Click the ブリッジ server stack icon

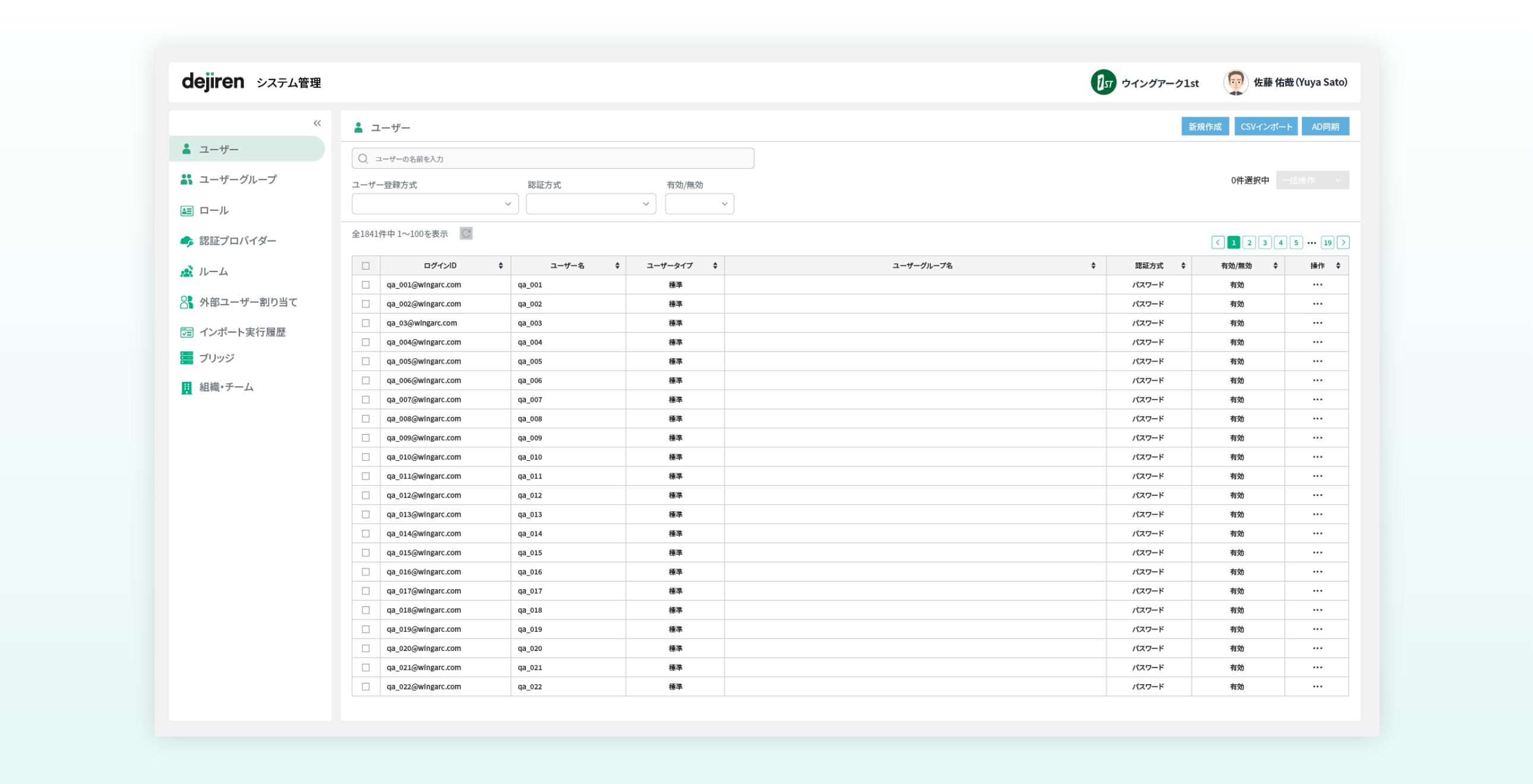click(186, 358)
